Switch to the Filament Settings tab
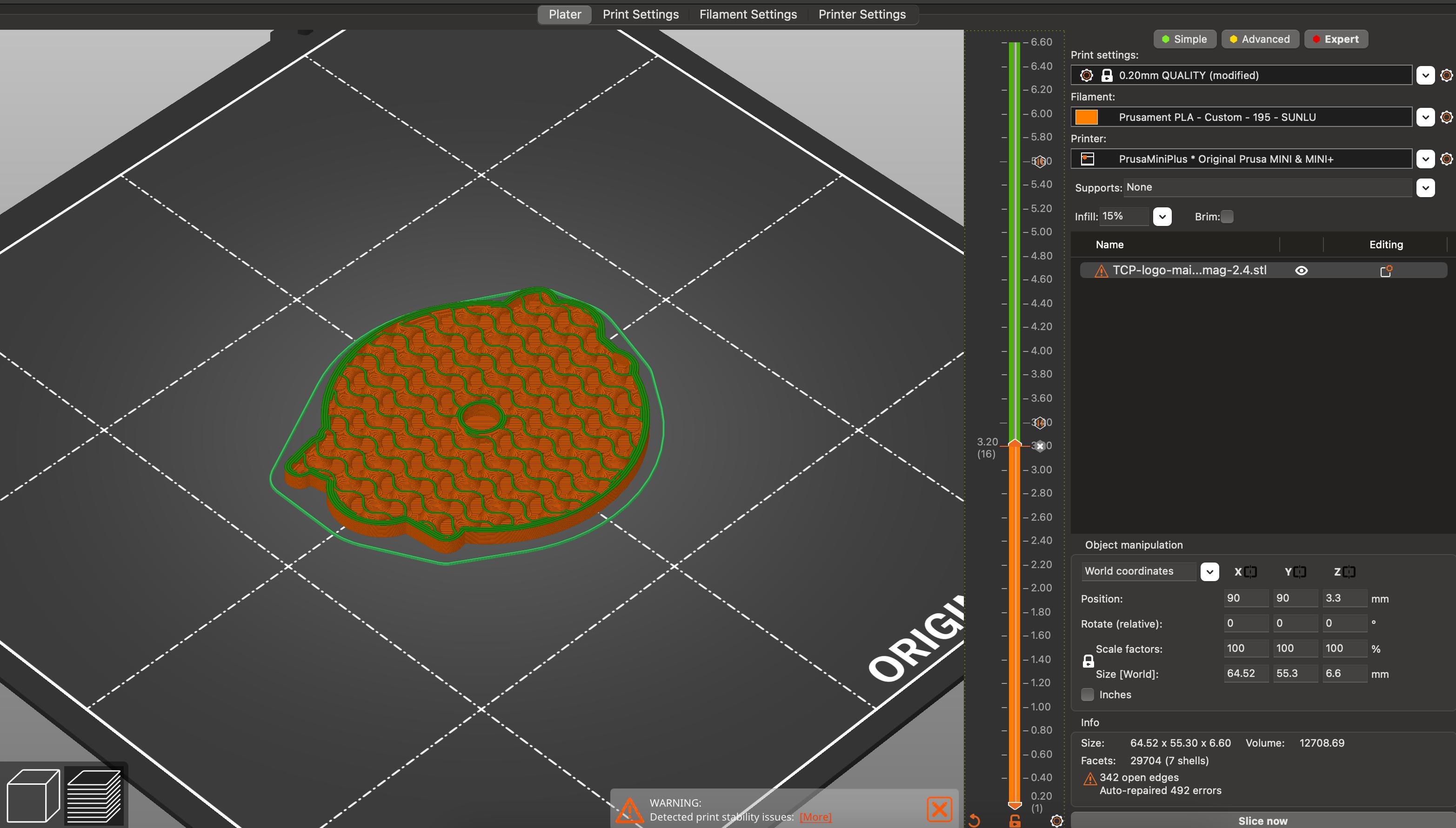The image size is (1456, 828). point(748,14)
